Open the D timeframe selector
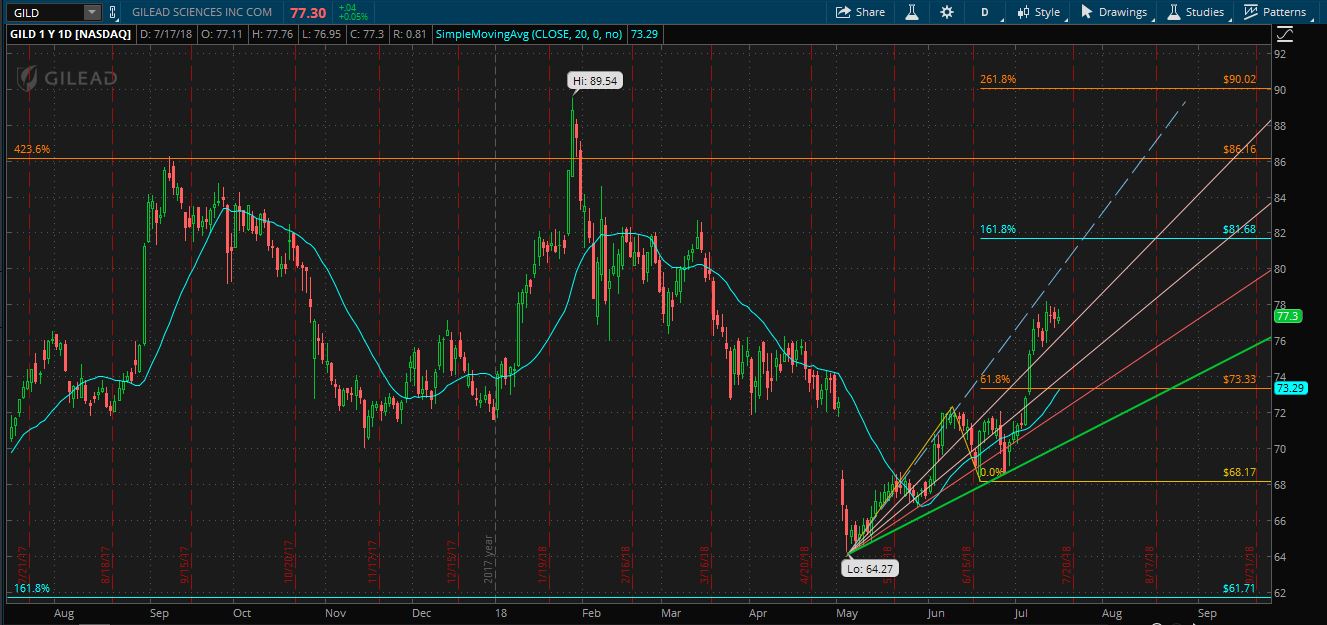The height and width of the screenshot is (625, 1327). tap(985, 12)
